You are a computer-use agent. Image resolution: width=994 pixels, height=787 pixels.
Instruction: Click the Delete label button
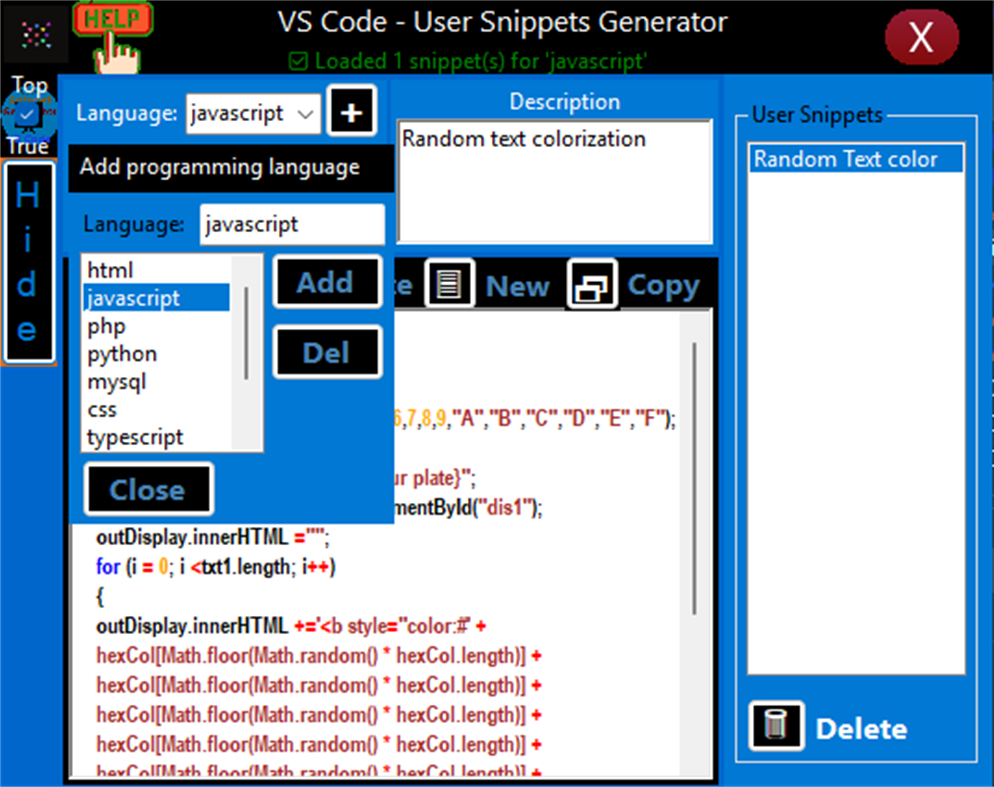[x=861, y=729]
